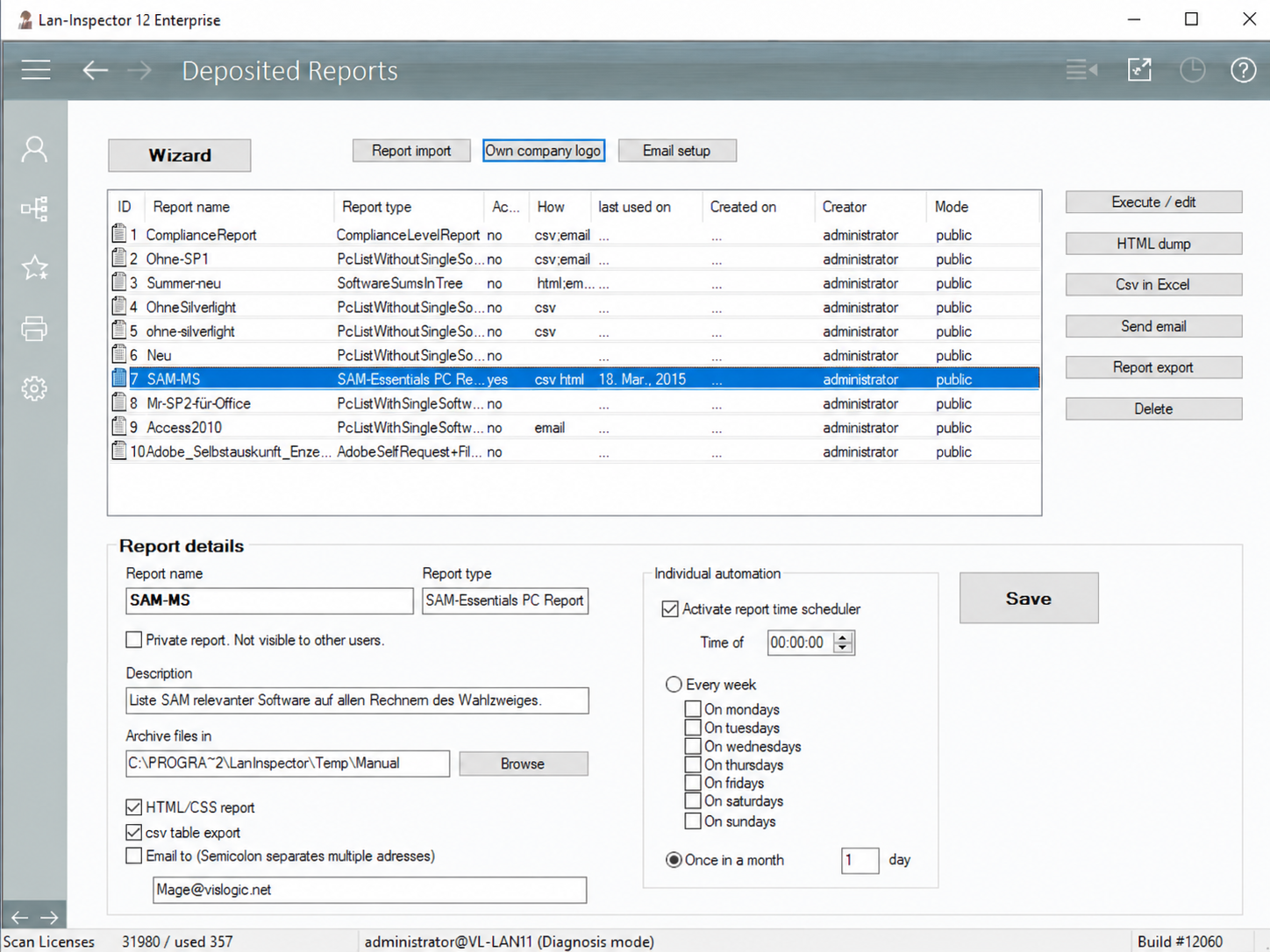Screen dimensions: 1270x952
Task: Click the bottom-left sidebar forward arrow
Action: (49, 917)
